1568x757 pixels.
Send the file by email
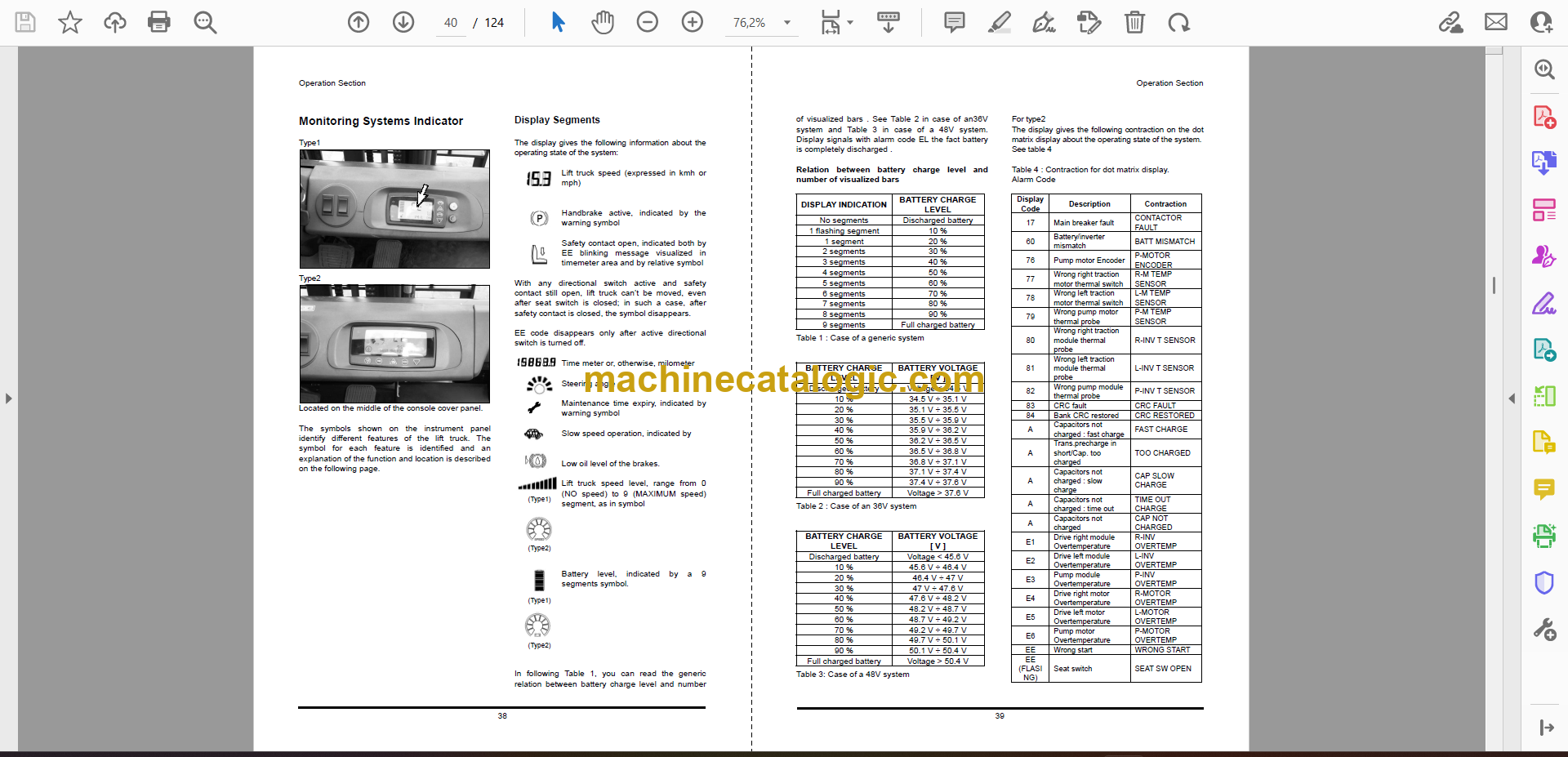(x=1496, y=22)
